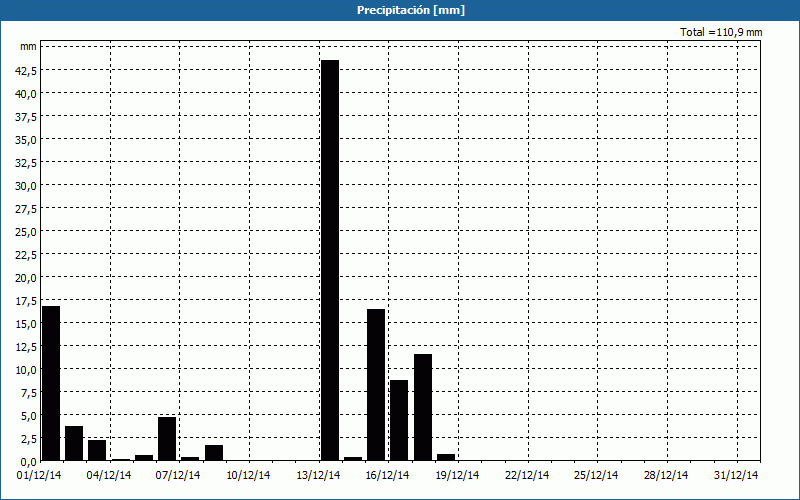Image resolution: width=800 pixels, height=500 pixels.
Task: Click the 22/12/14 date label
Action: [x=527, y=475]
